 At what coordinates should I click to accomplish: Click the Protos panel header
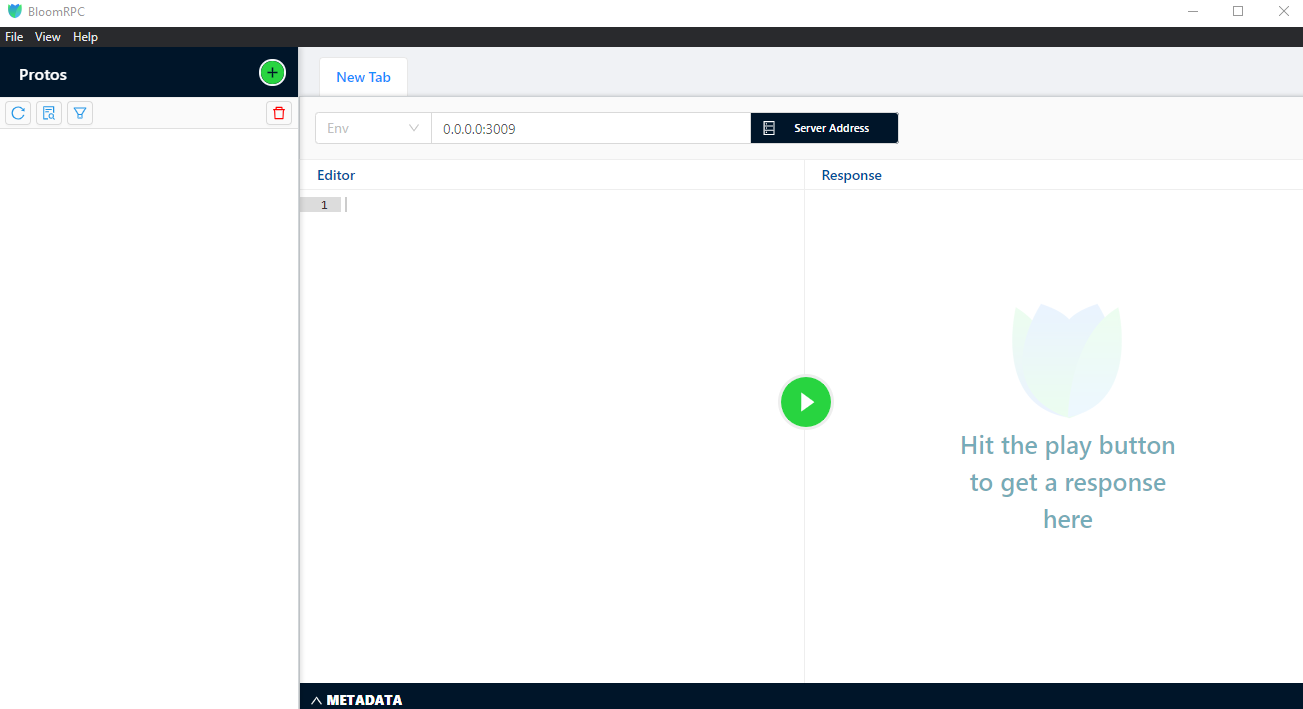pos(43,74)
